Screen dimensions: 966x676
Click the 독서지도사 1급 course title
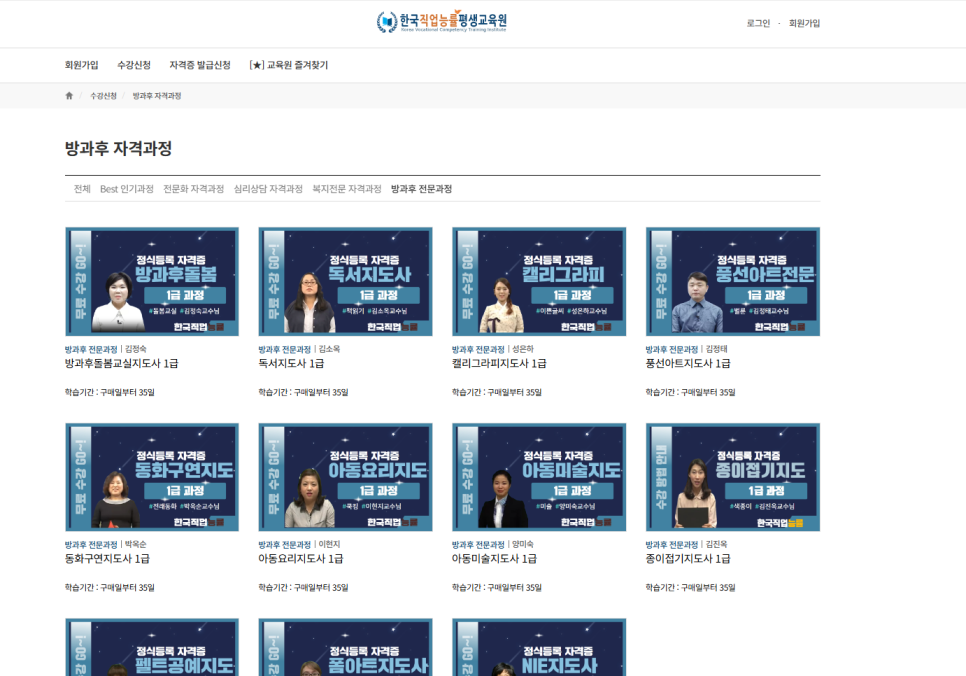(291, 364)
